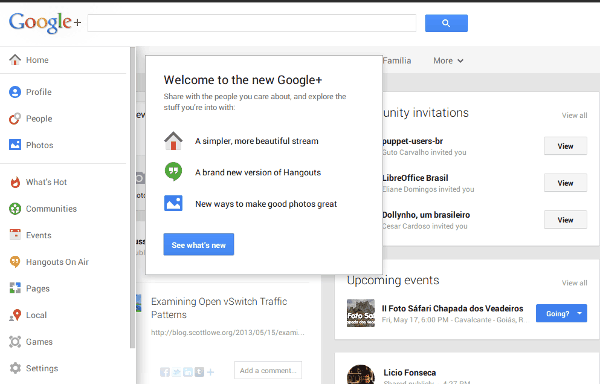Click the house icon in the welcome dialog

point(173,141)
